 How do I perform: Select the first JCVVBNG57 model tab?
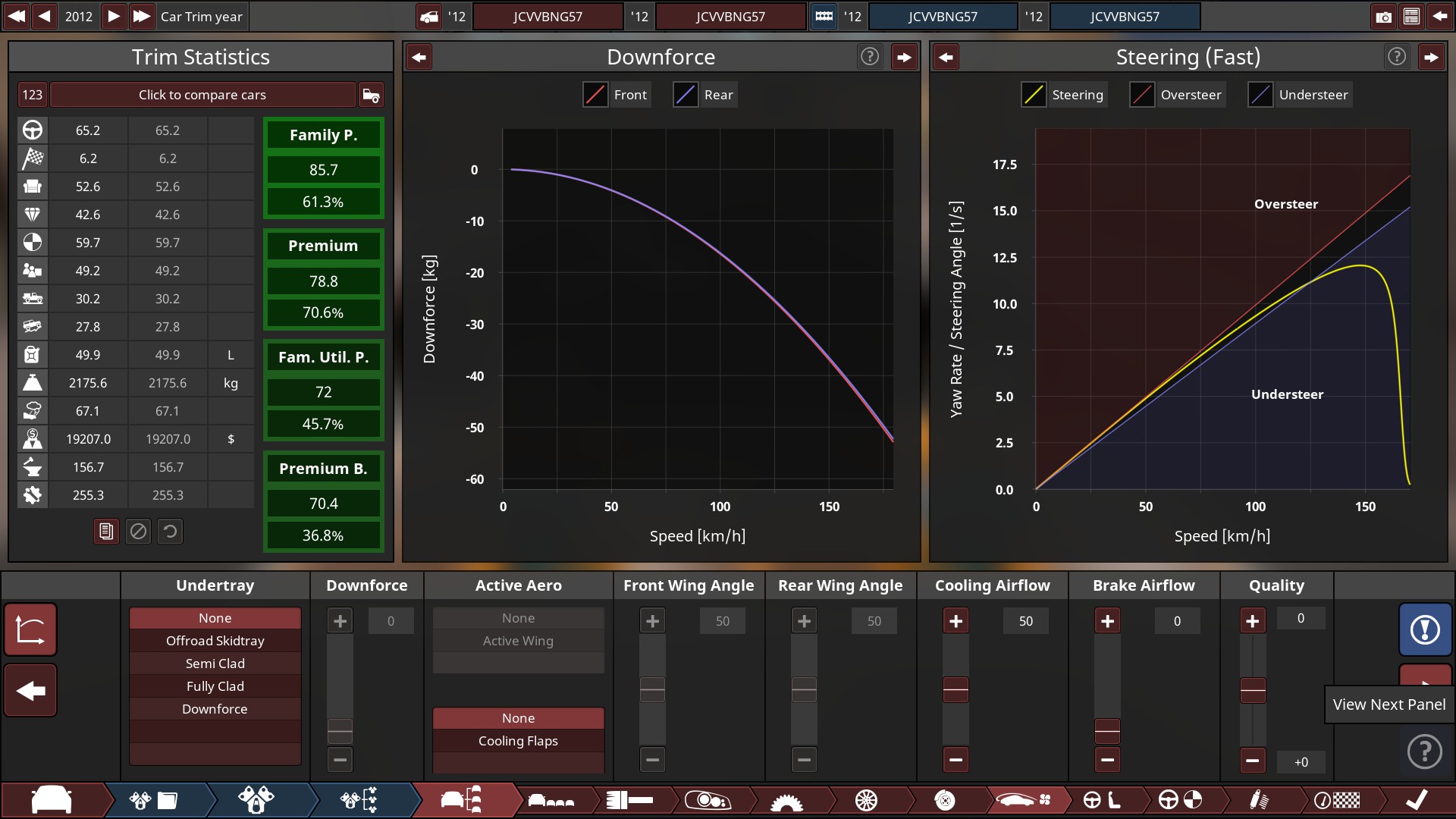548,17
